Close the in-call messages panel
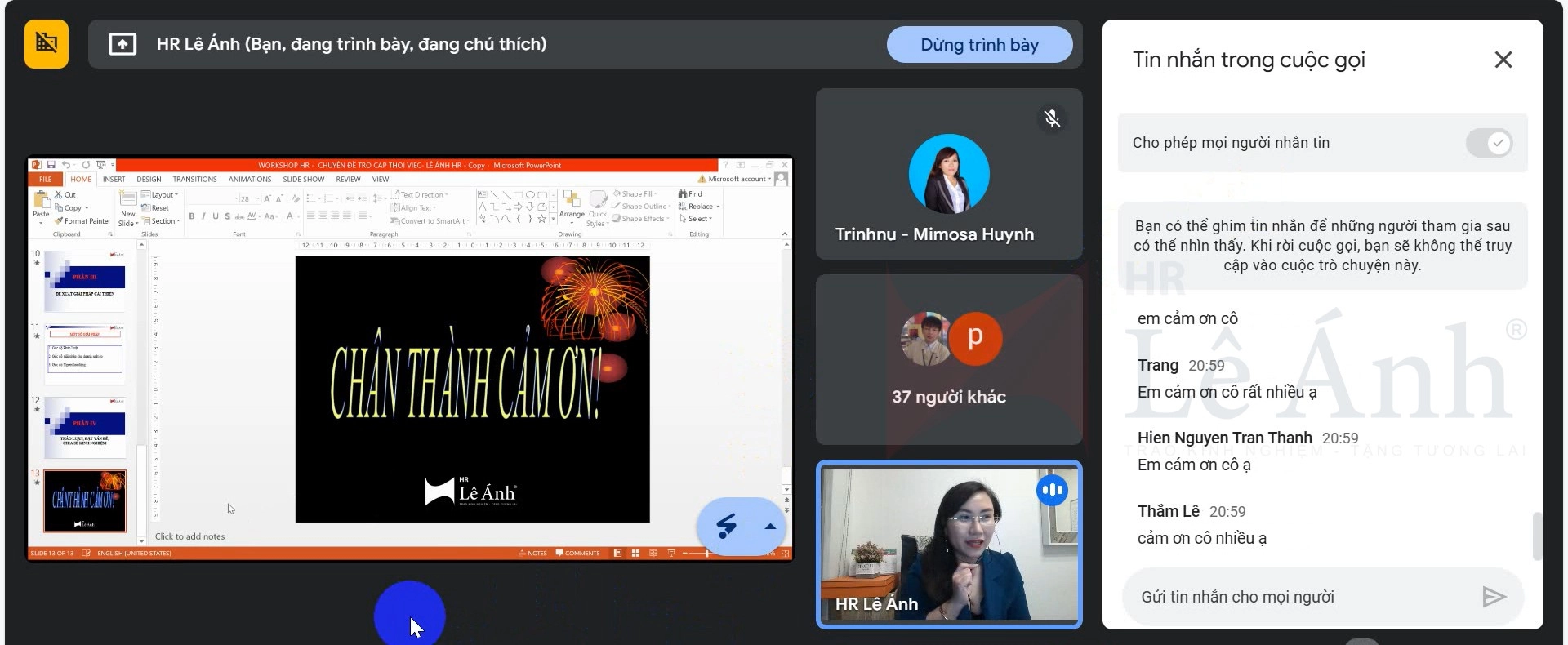Viewport: 1568px width, 645px height. 1503,60
